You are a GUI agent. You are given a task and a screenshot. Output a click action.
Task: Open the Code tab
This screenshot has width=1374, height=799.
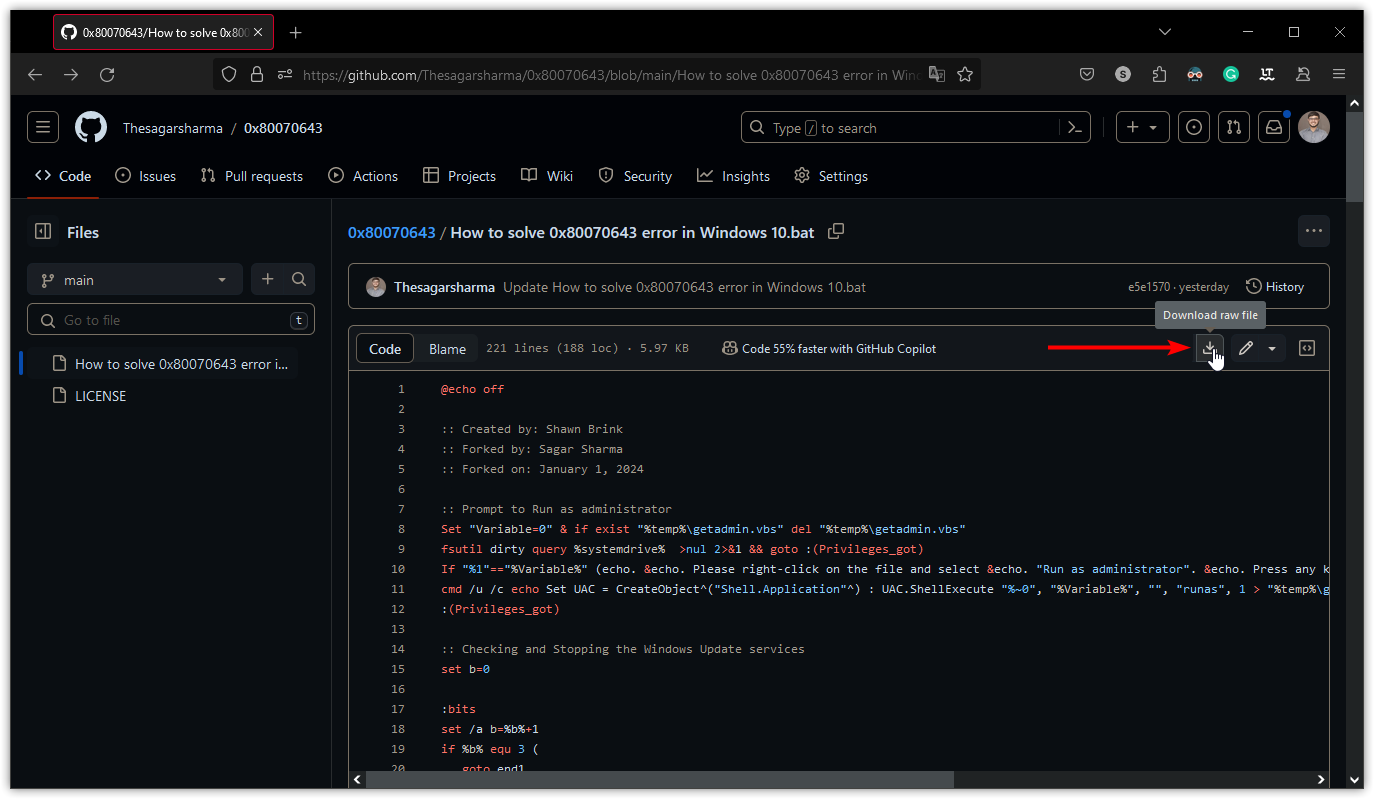click(63, 176)
